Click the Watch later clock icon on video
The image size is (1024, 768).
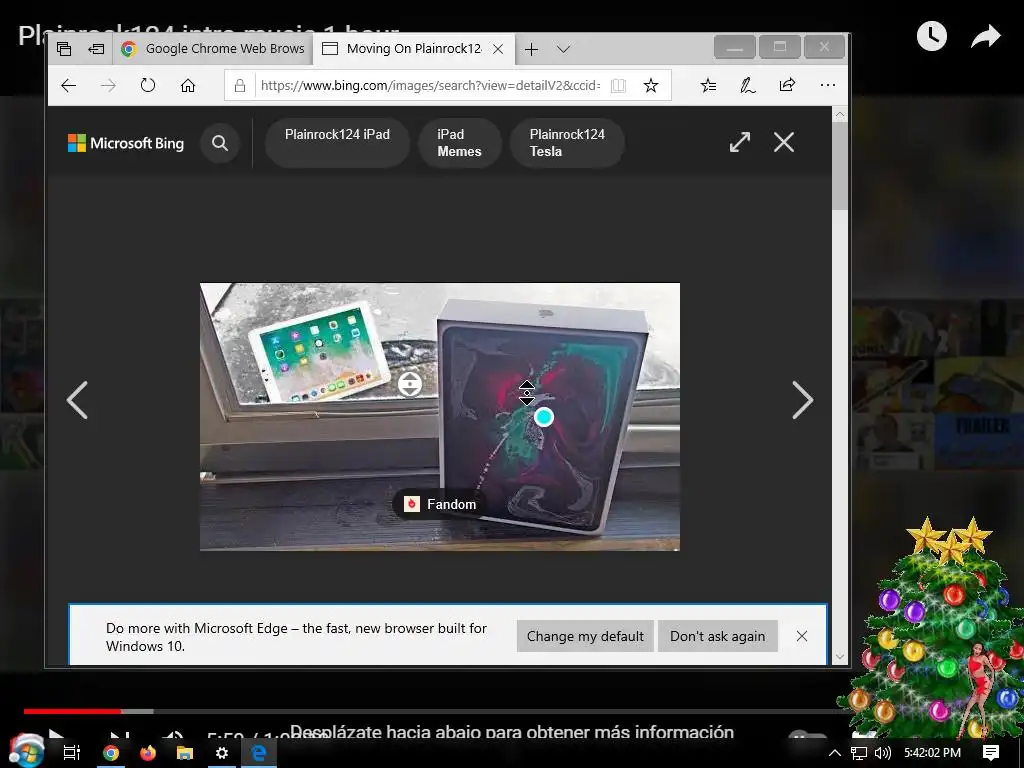(x=931, y=36)
